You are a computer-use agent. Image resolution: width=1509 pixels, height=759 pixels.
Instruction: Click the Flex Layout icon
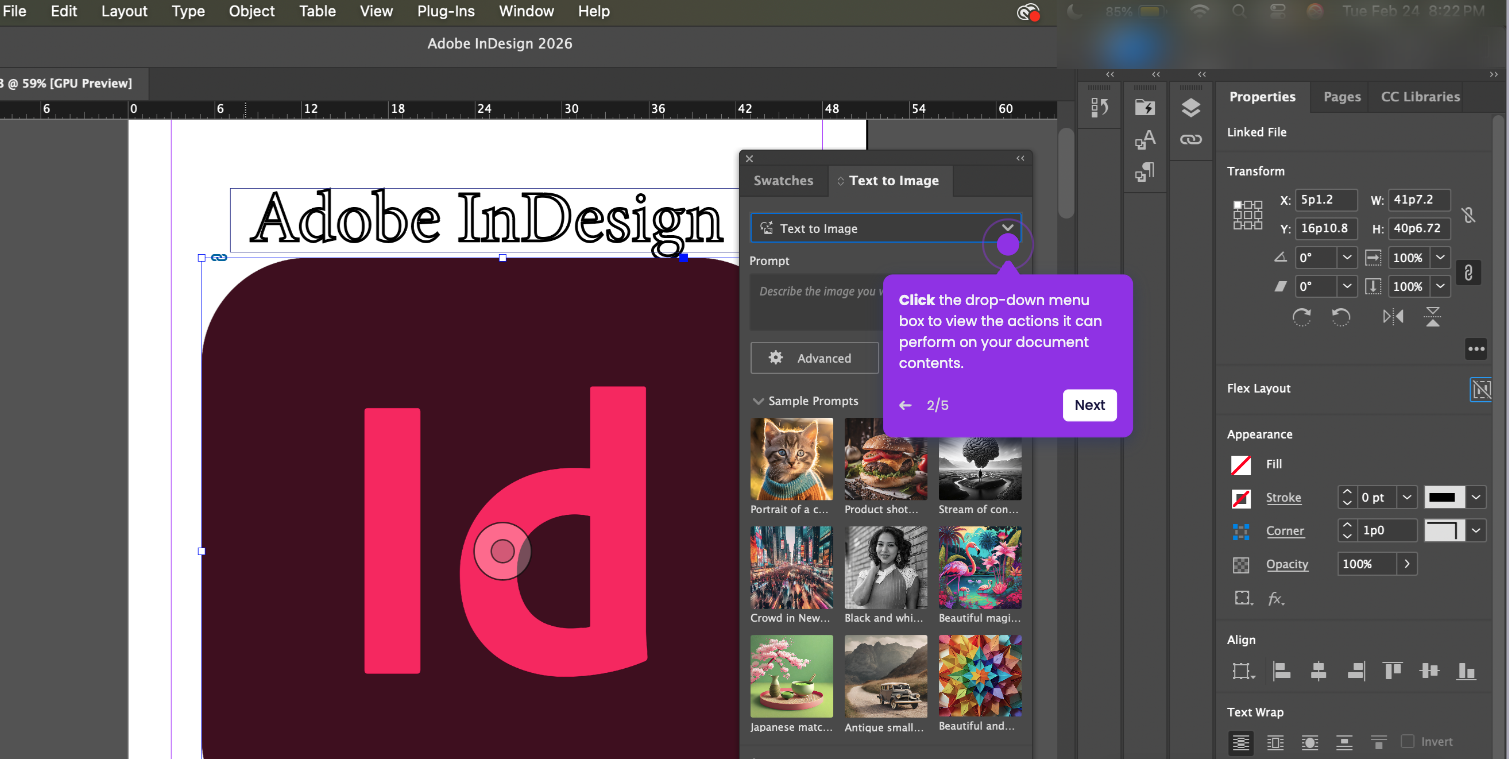point(1480,389)
